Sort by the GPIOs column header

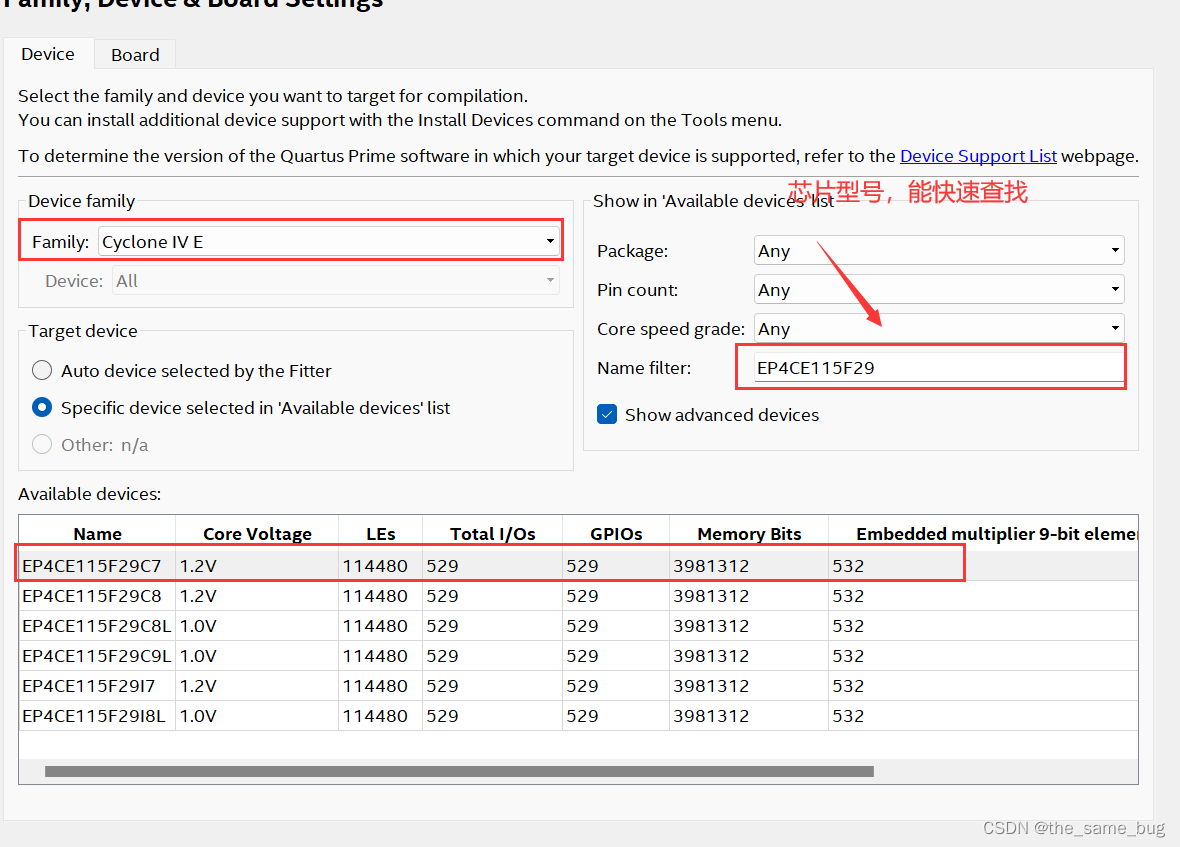coord(616,533)
